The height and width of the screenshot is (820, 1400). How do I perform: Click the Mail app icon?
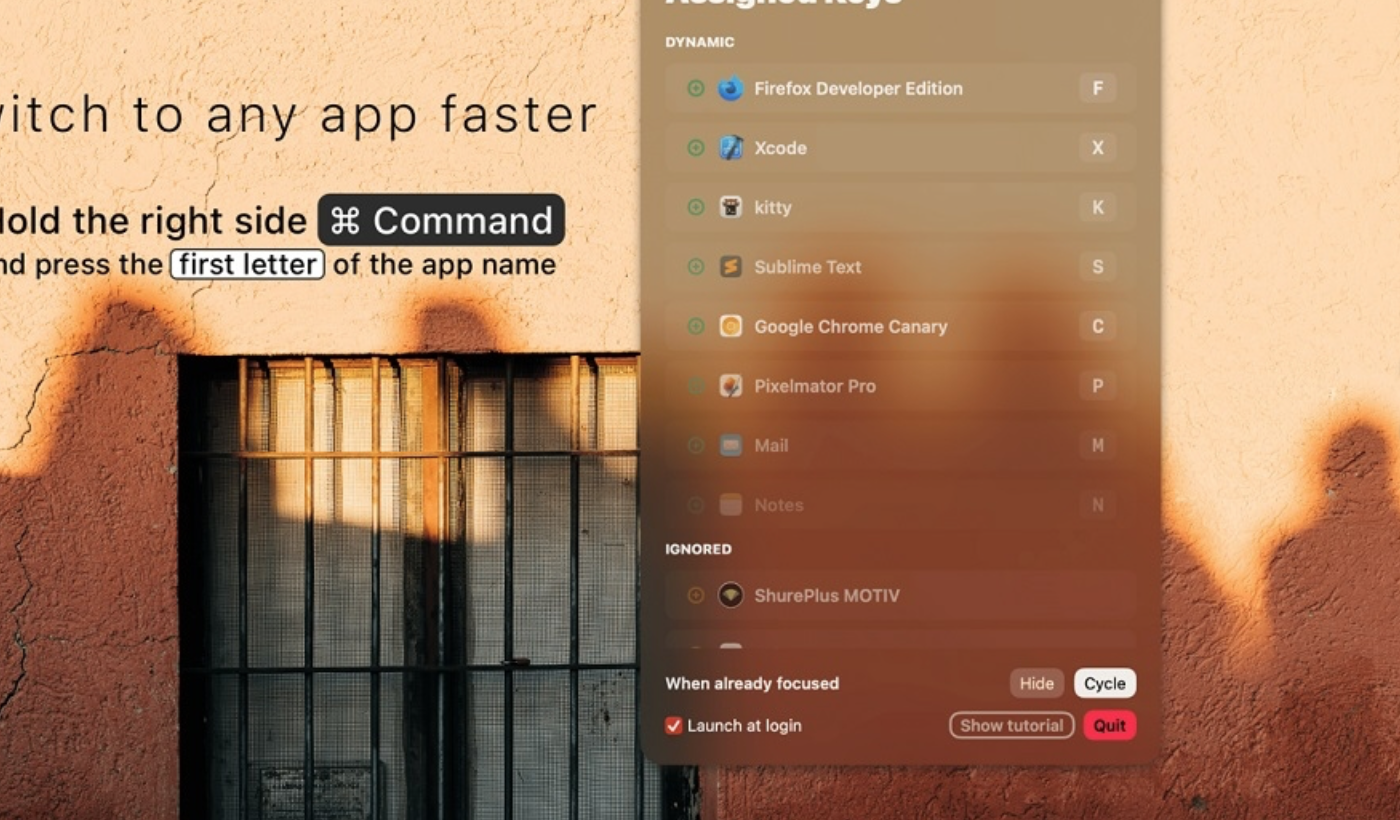pyautogui.click(x=731, y=445)
